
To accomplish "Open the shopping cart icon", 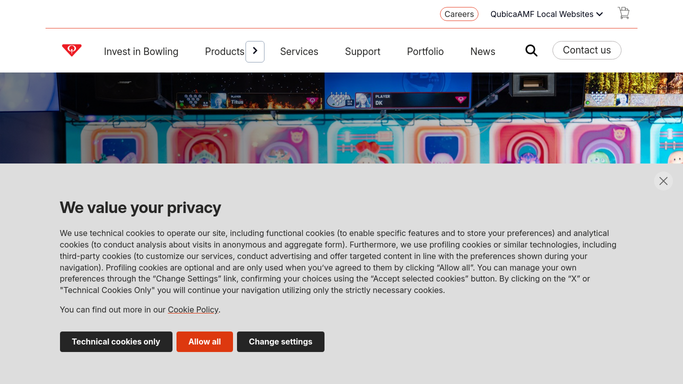I will tap(624, 13).
